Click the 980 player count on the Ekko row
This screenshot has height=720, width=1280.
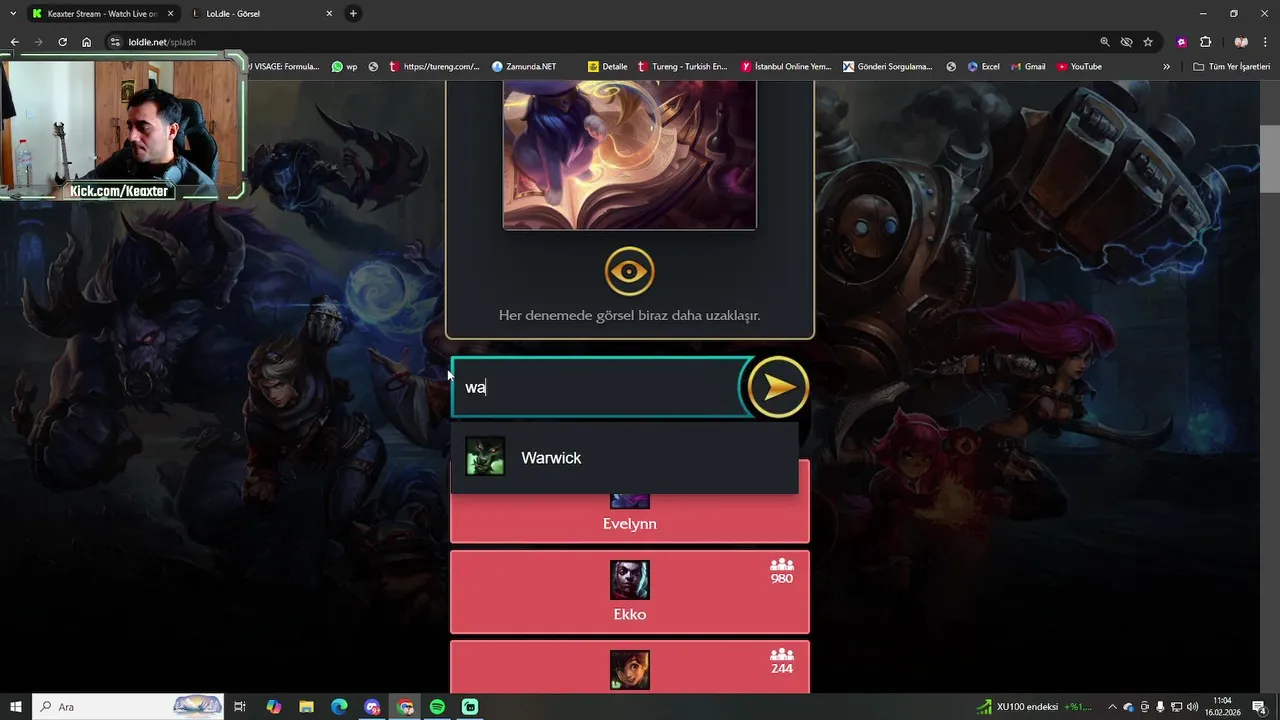pos(781,579)
